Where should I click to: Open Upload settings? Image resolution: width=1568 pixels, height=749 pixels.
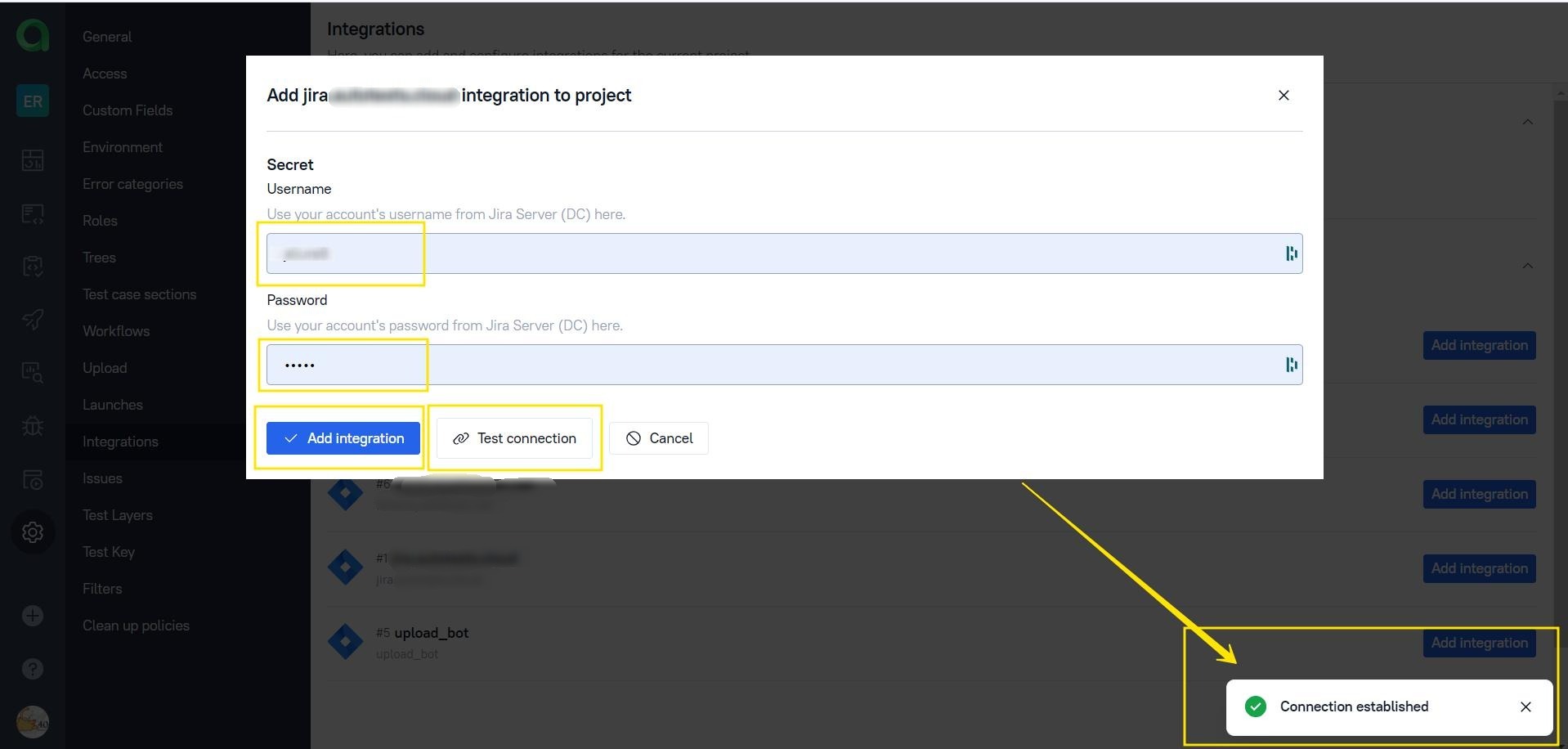pyautogui.click(x=105, y=368)
